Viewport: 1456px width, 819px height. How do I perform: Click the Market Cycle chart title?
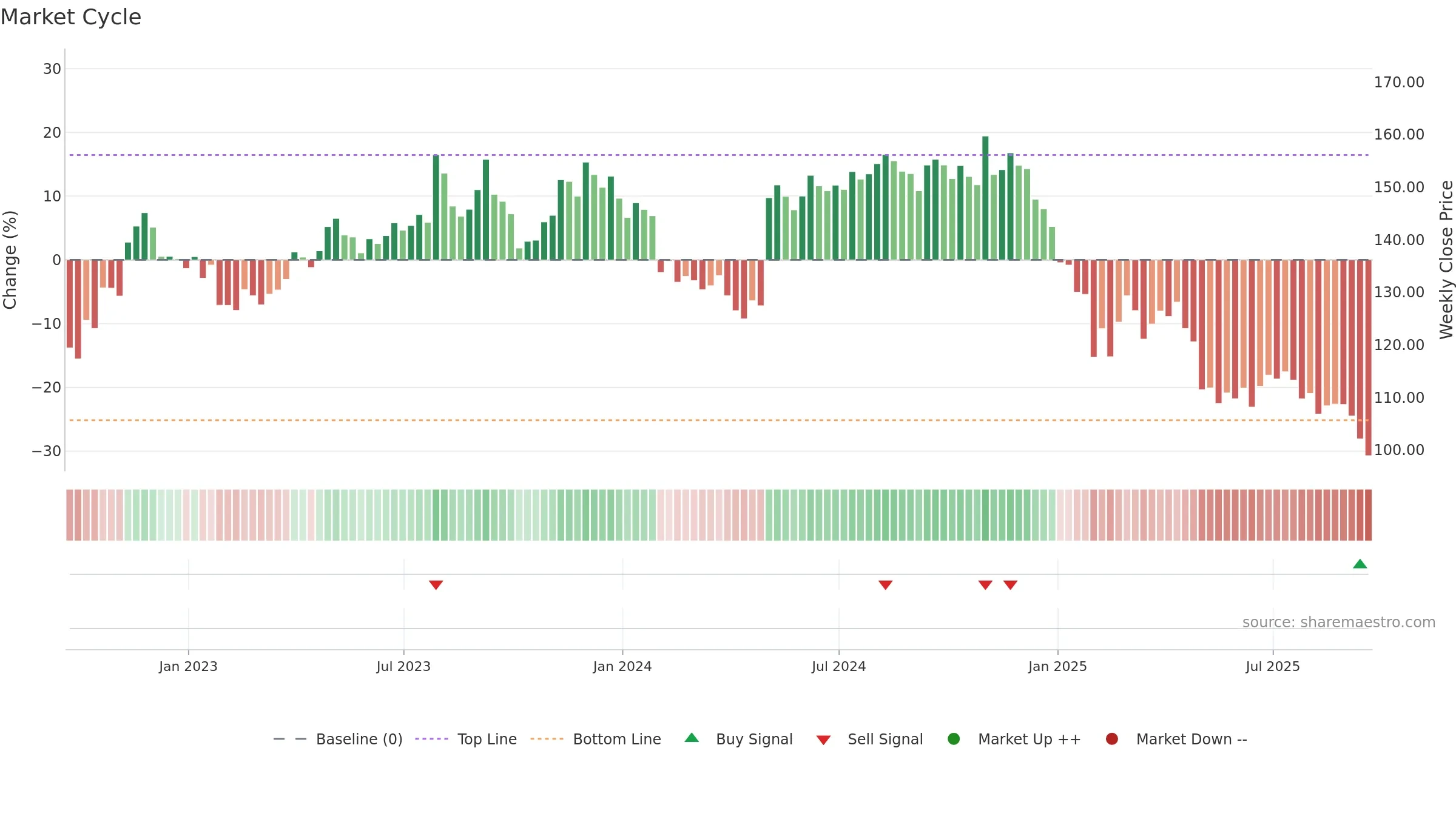click(x=71, y=17)
